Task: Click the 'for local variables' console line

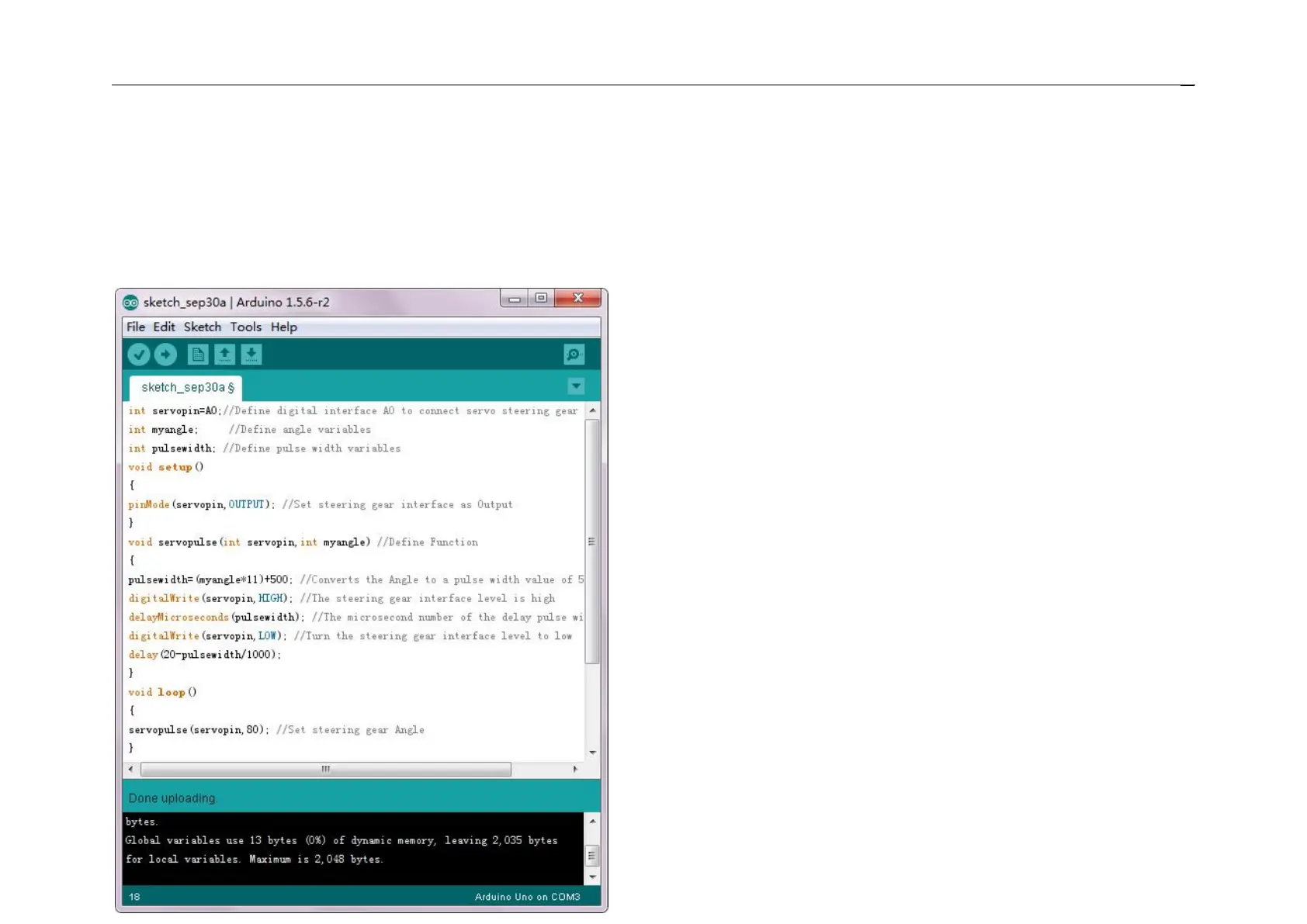Action: [255, 860]
